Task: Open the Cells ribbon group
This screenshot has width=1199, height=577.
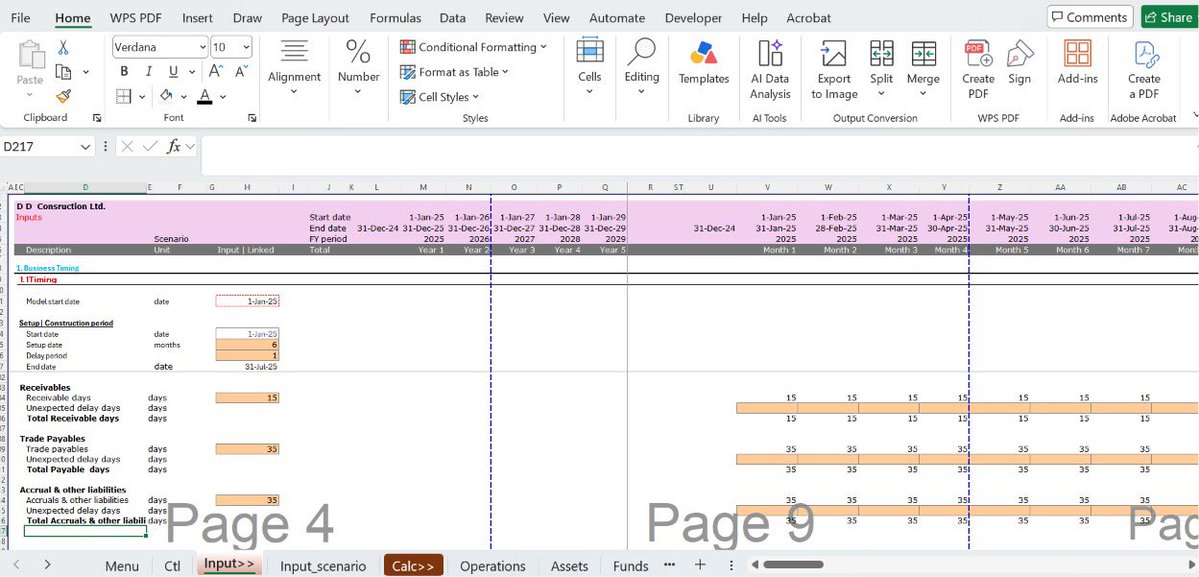Action: point(590,66)
